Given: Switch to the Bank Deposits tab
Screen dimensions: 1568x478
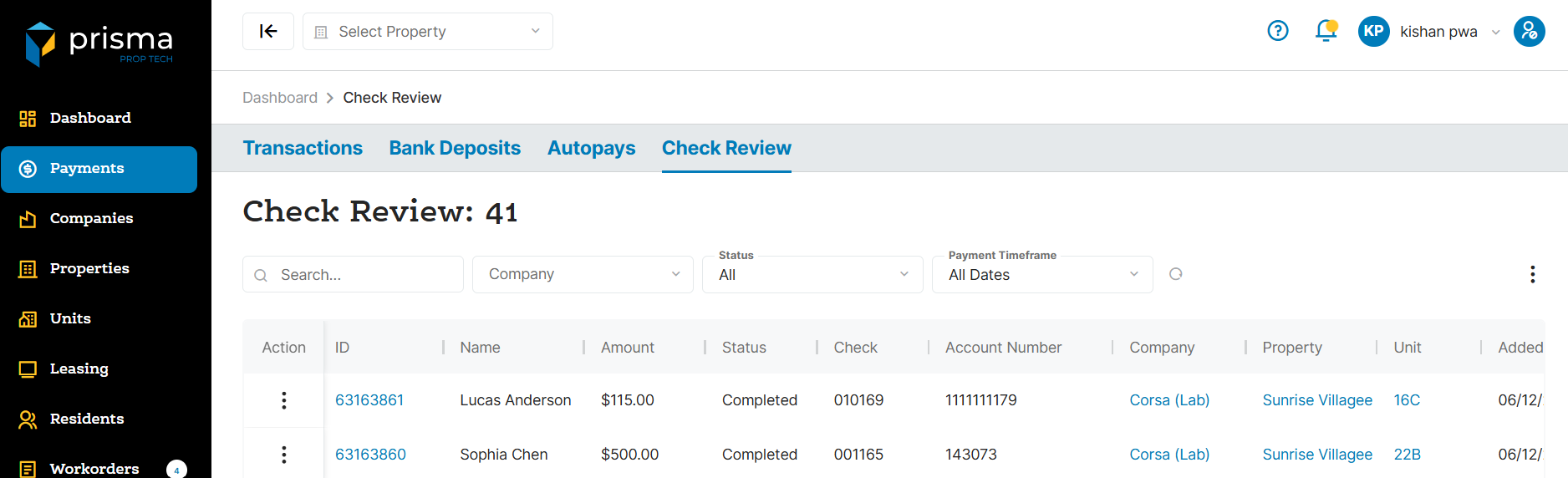Looking at the screenshot, I should coord(455,148).
